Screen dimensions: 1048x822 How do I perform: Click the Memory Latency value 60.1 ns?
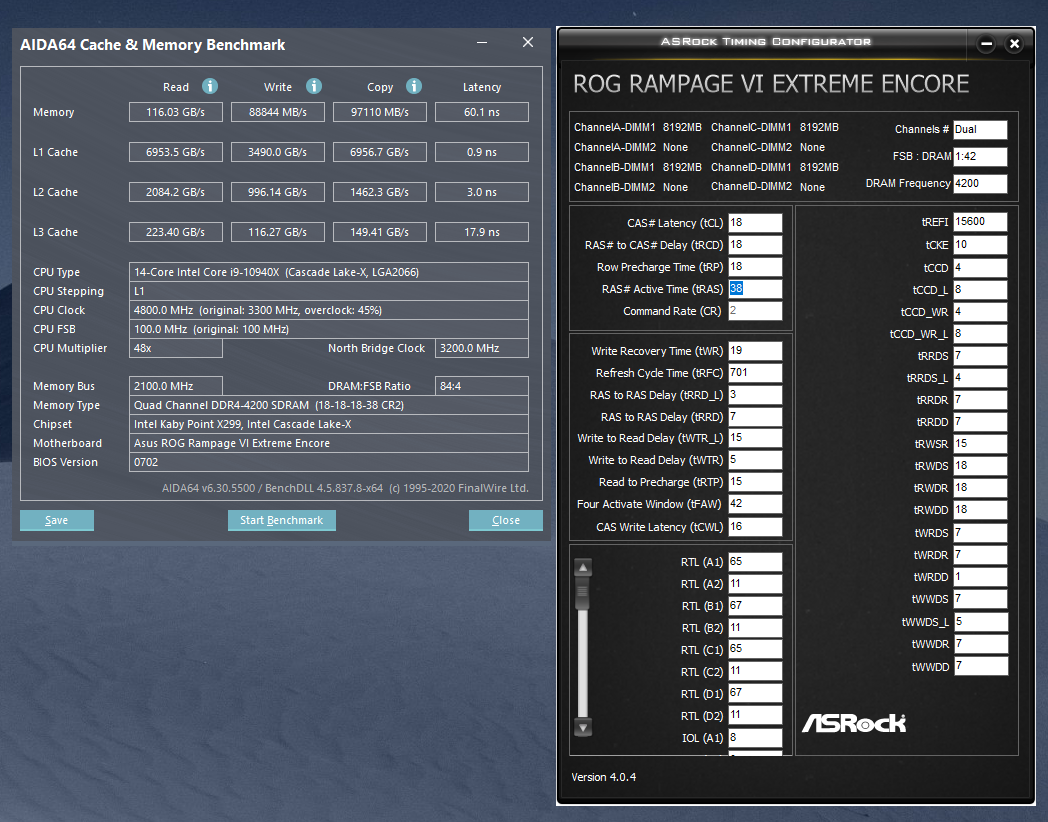coord(482,112)
